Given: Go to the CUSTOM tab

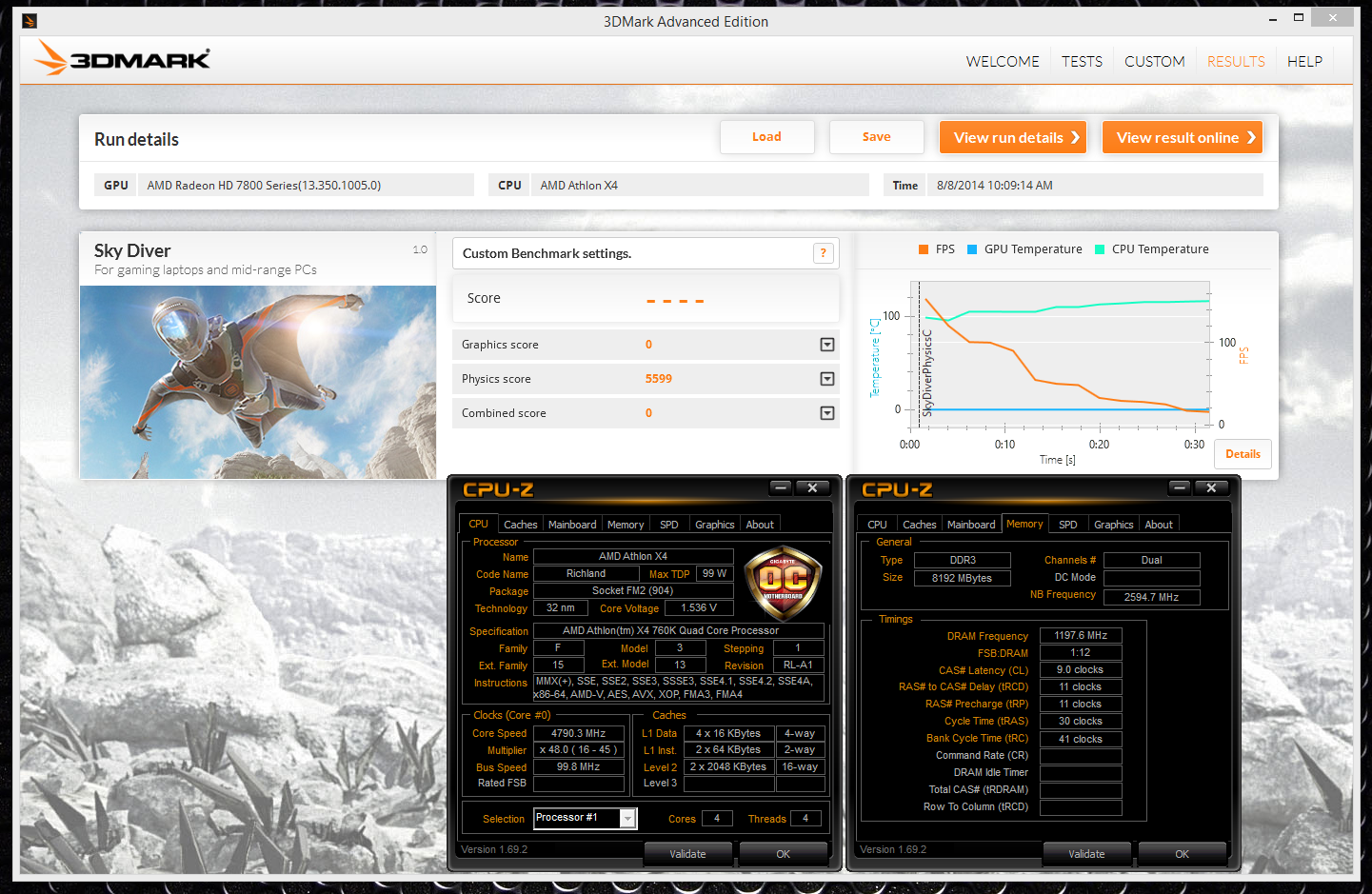Looking at the screenshot, I should [1155, 61].
